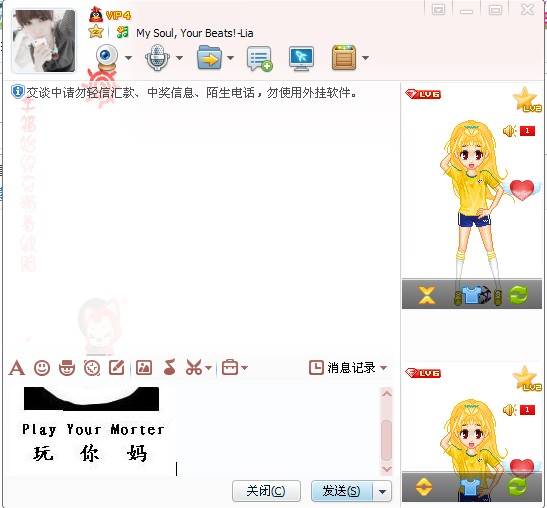547x508 pixels.
Task: Expand the screenshot options arrow next to scissors
Action: pos(208,368)
